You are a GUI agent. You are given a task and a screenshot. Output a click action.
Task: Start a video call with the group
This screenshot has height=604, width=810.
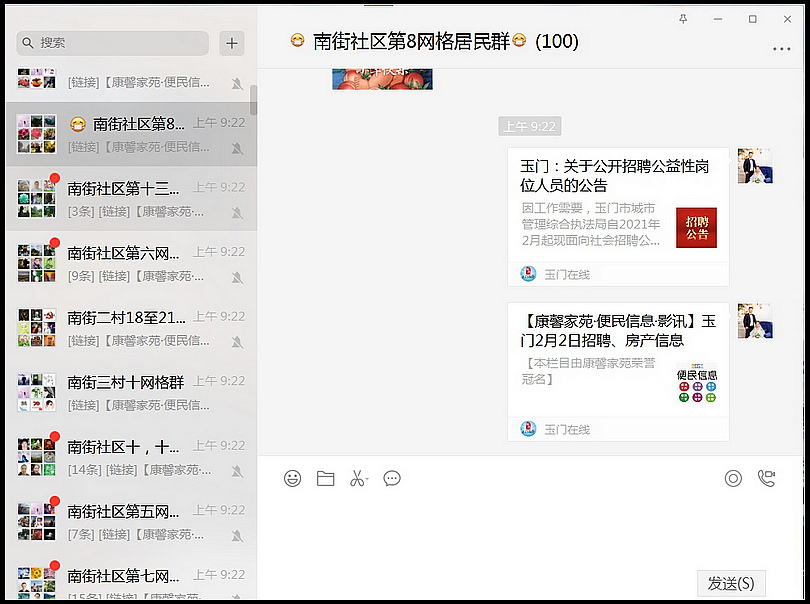pyautogui.click(x=765, y=479)
